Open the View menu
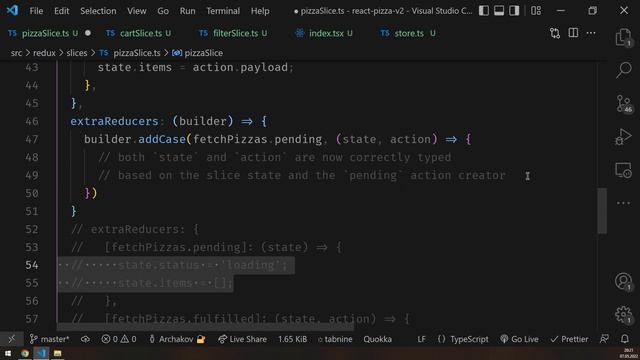 136,11
